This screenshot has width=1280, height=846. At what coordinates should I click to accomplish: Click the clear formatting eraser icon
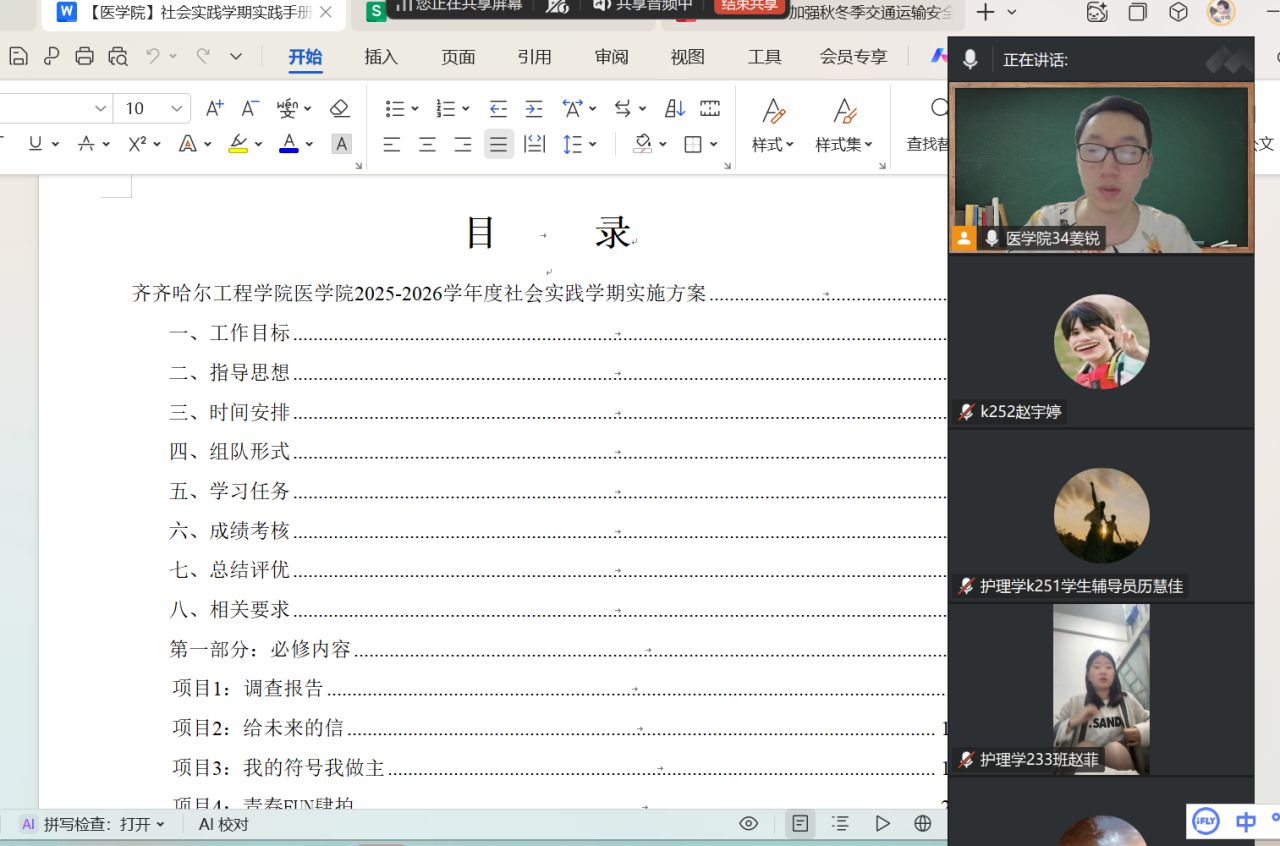[x=339, y=108]
